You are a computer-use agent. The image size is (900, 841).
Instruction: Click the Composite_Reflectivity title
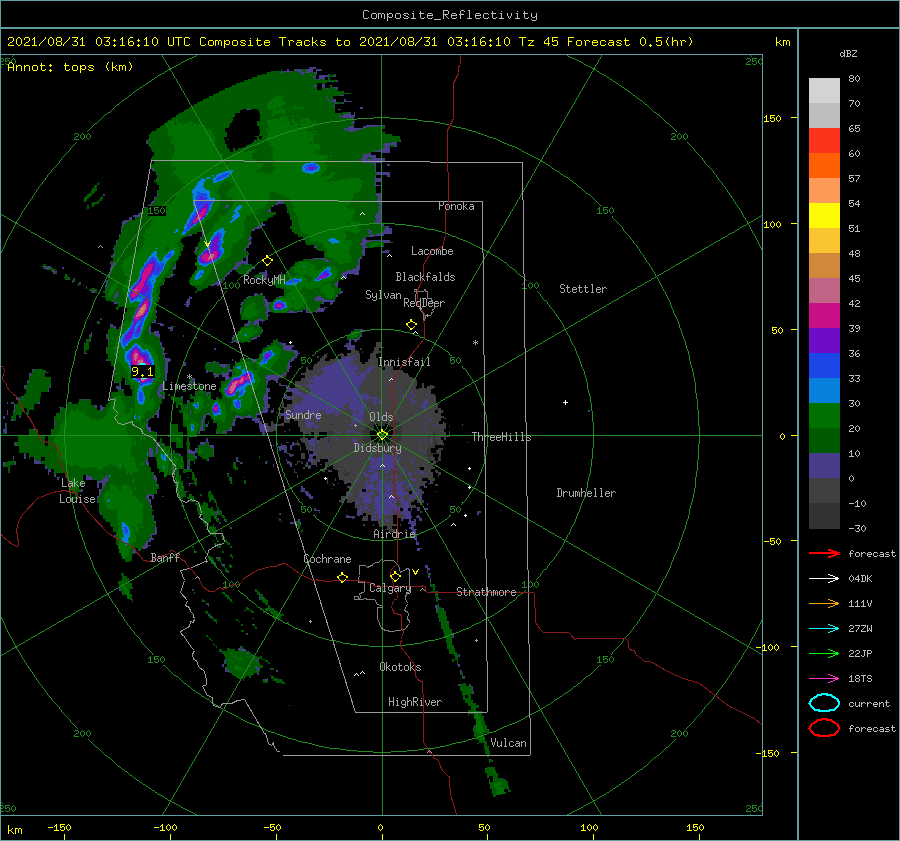click(450, 15)
